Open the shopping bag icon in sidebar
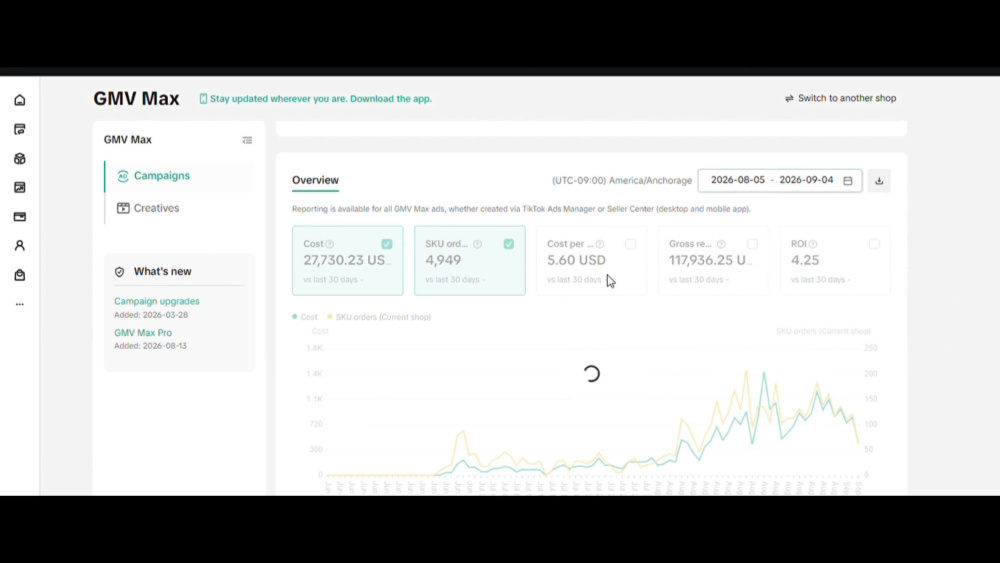Image resolution: width=1000 pixels, height=563 pixels. click(x=20, y=275)
